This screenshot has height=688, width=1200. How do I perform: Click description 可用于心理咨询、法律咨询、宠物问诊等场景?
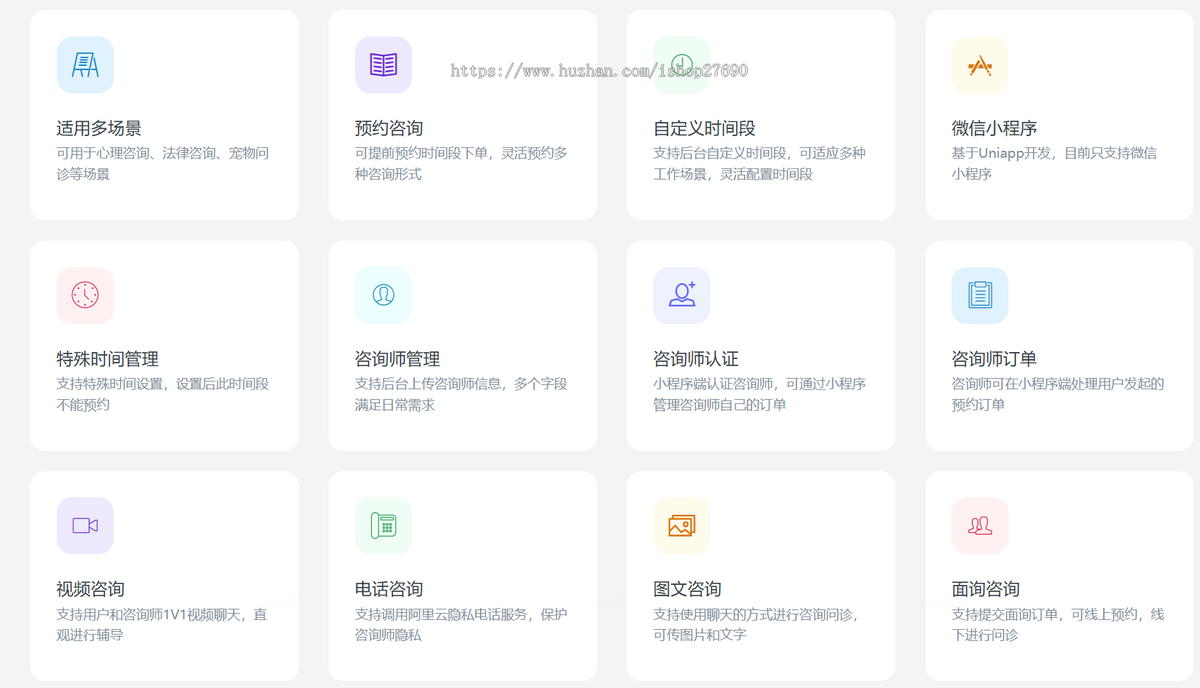(x=163, y=164)
